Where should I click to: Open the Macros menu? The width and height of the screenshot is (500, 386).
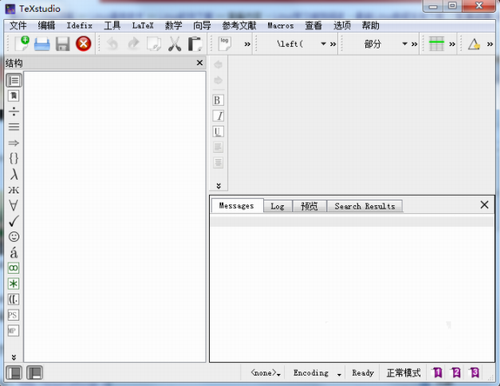pos(280,26)
